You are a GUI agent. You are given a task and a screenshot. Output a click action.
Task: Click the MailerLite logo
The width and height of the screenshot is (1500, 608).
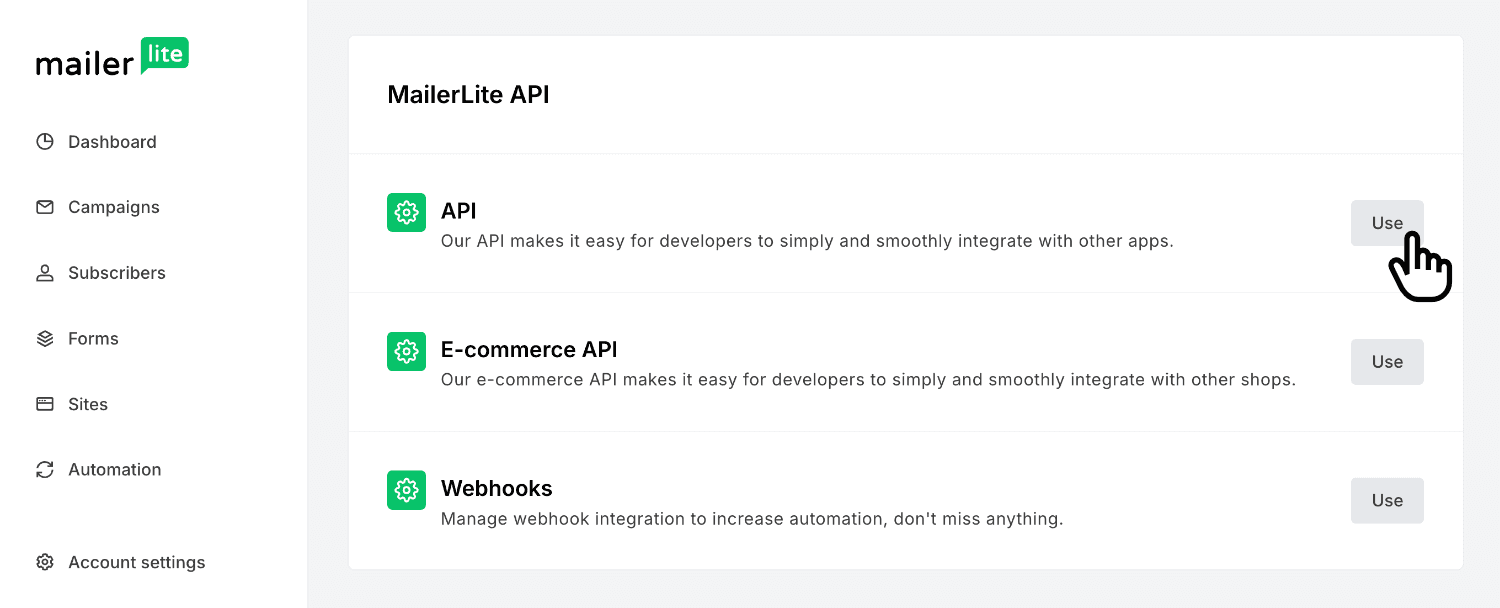[x=112, y=58]
